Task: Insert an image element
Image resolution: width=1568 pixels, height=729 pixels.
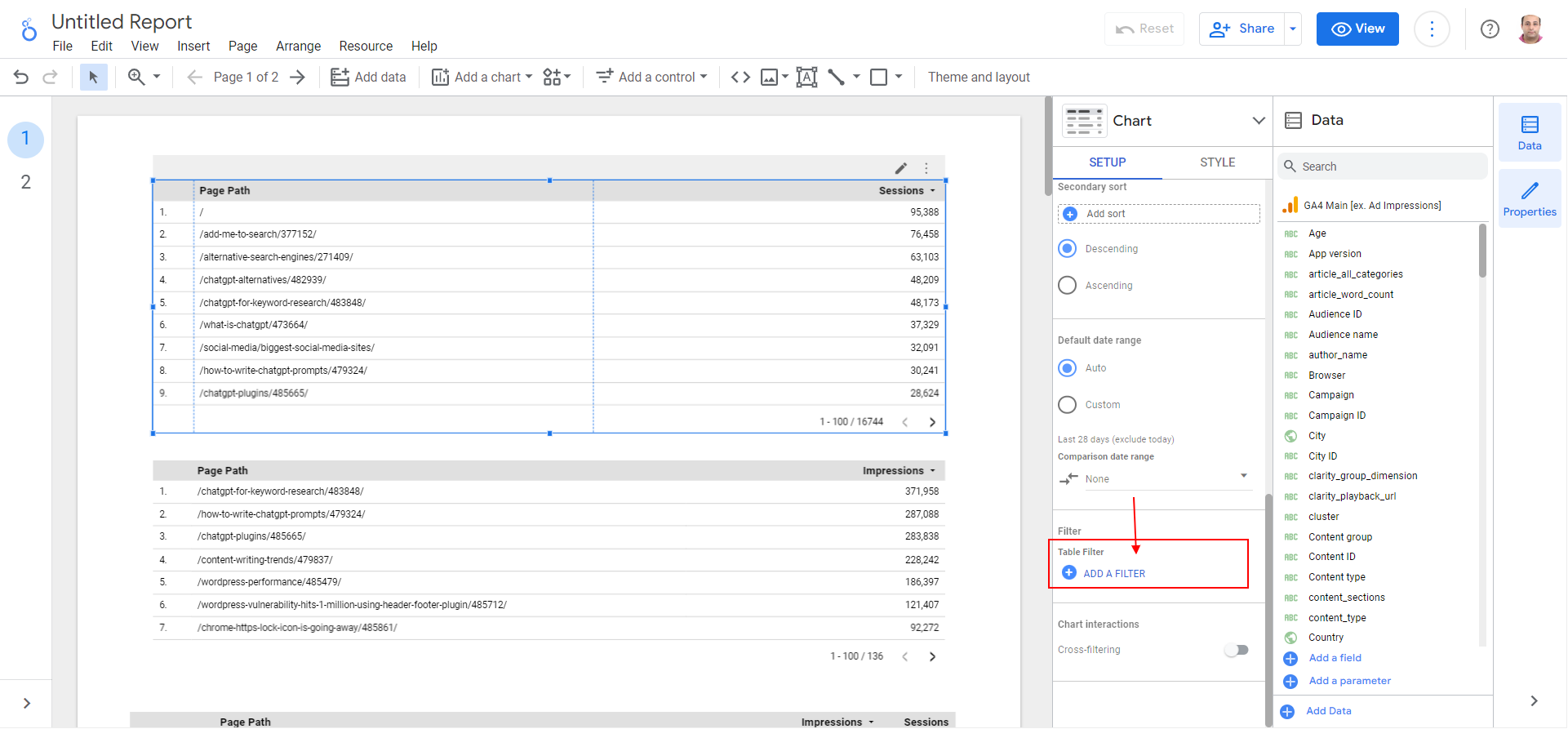Action: click(769, 77)
